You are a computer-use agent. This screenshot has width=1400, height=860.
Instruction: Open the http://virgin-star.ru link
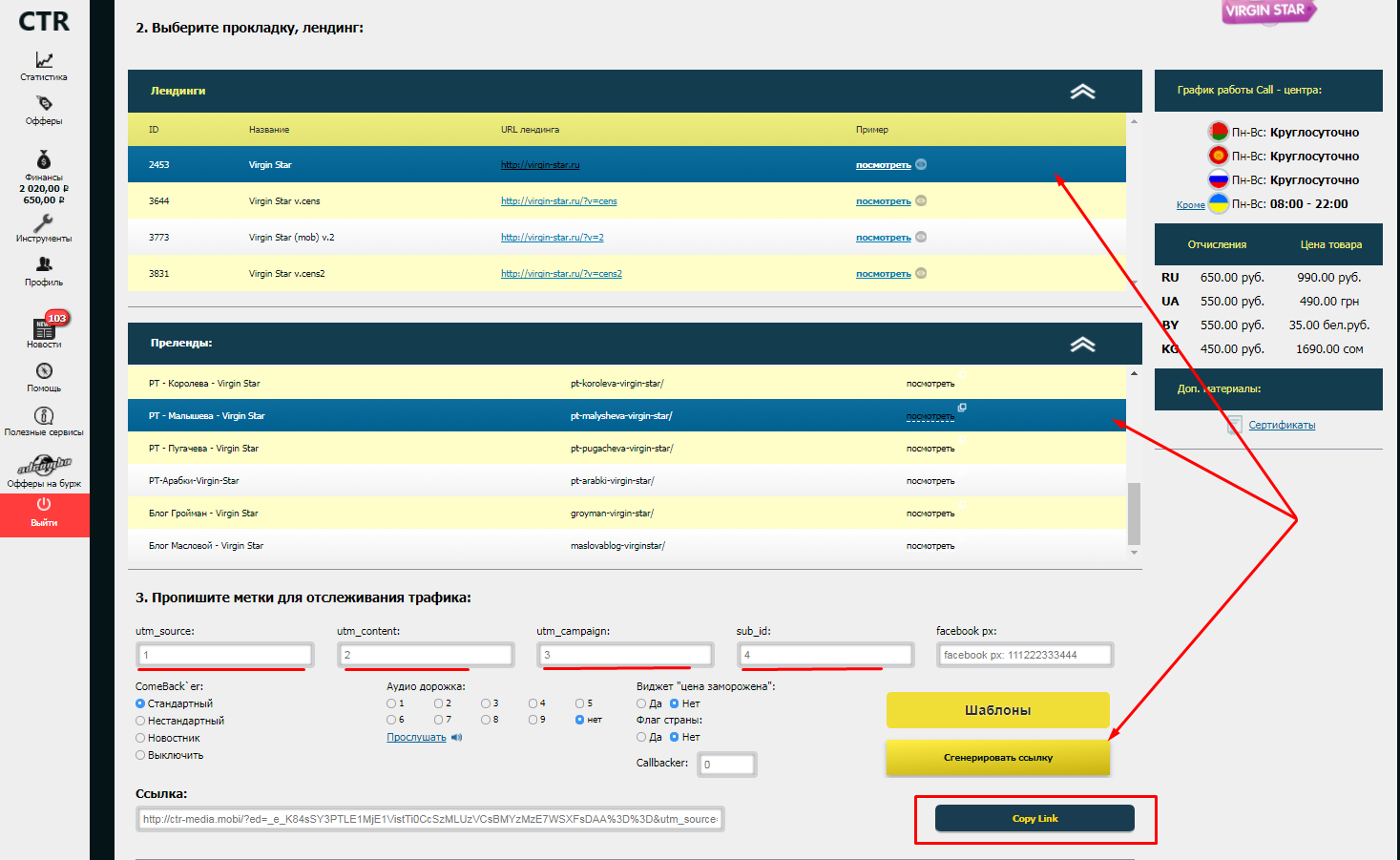540,165
